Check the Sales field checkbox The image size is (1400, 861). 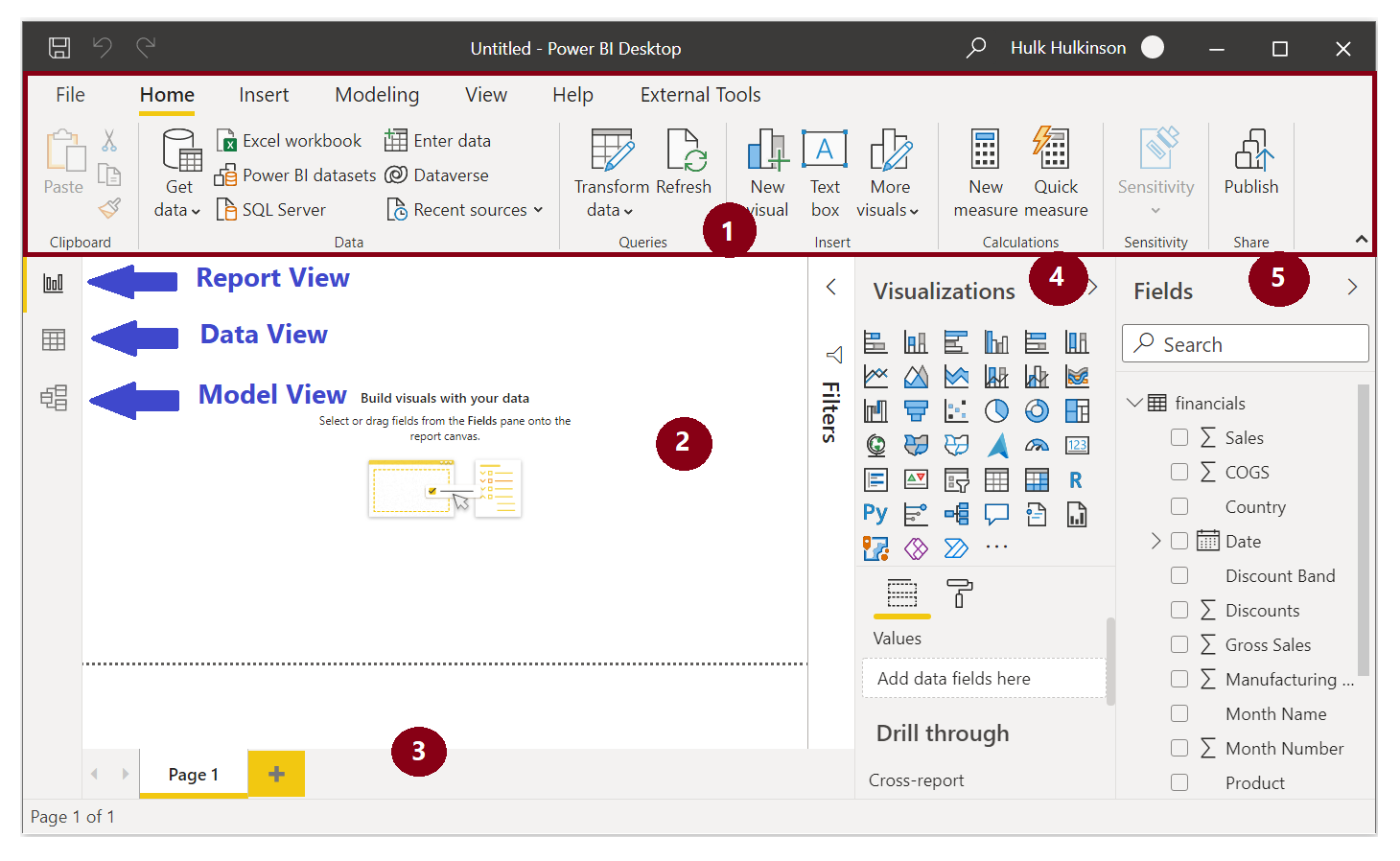(1179, 437)
